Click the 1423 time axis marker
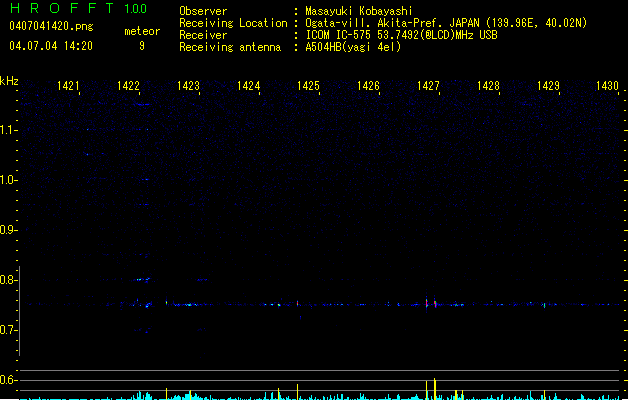Image resolution: width=629 pixels, height=400 pixels. tap(188, 86)
